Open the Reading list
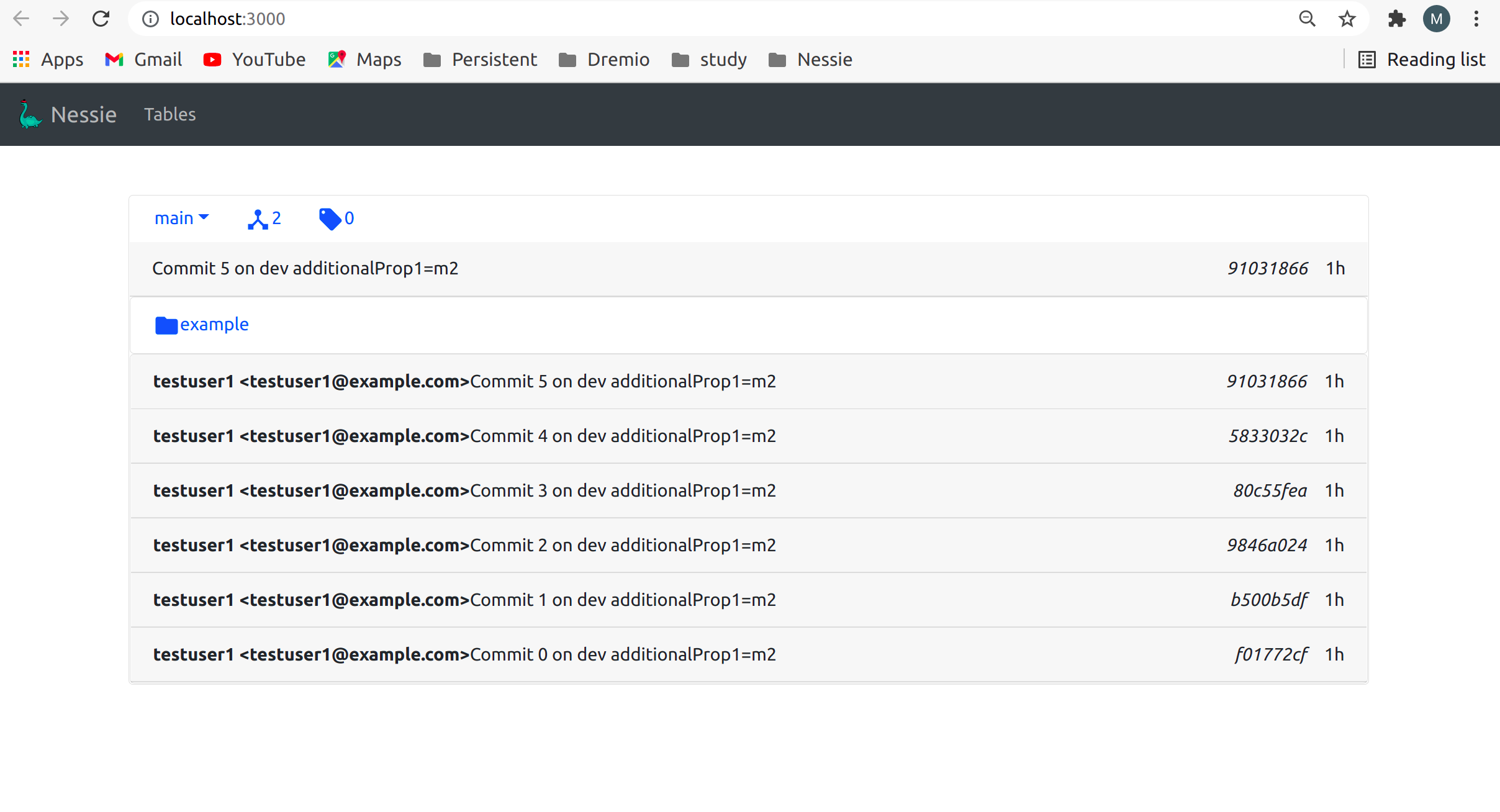Screen dimensions: 1500x812 pyautogui.click(x=1421, y=59)
